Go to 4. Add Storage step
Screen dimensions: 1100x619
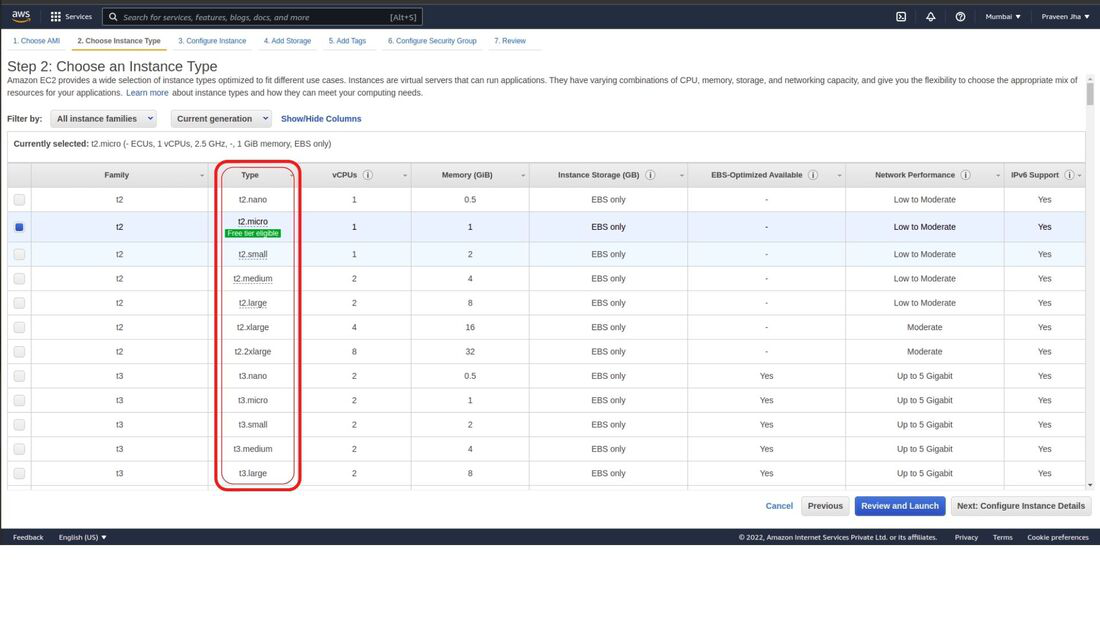287,41
